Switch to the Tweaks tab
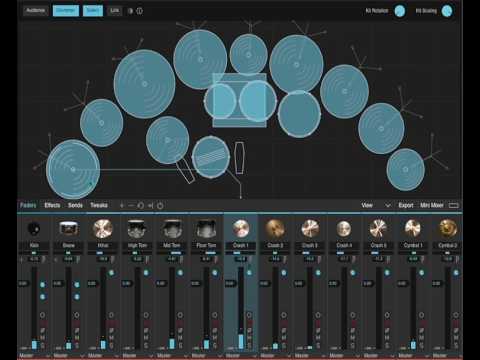 (99, 205)
